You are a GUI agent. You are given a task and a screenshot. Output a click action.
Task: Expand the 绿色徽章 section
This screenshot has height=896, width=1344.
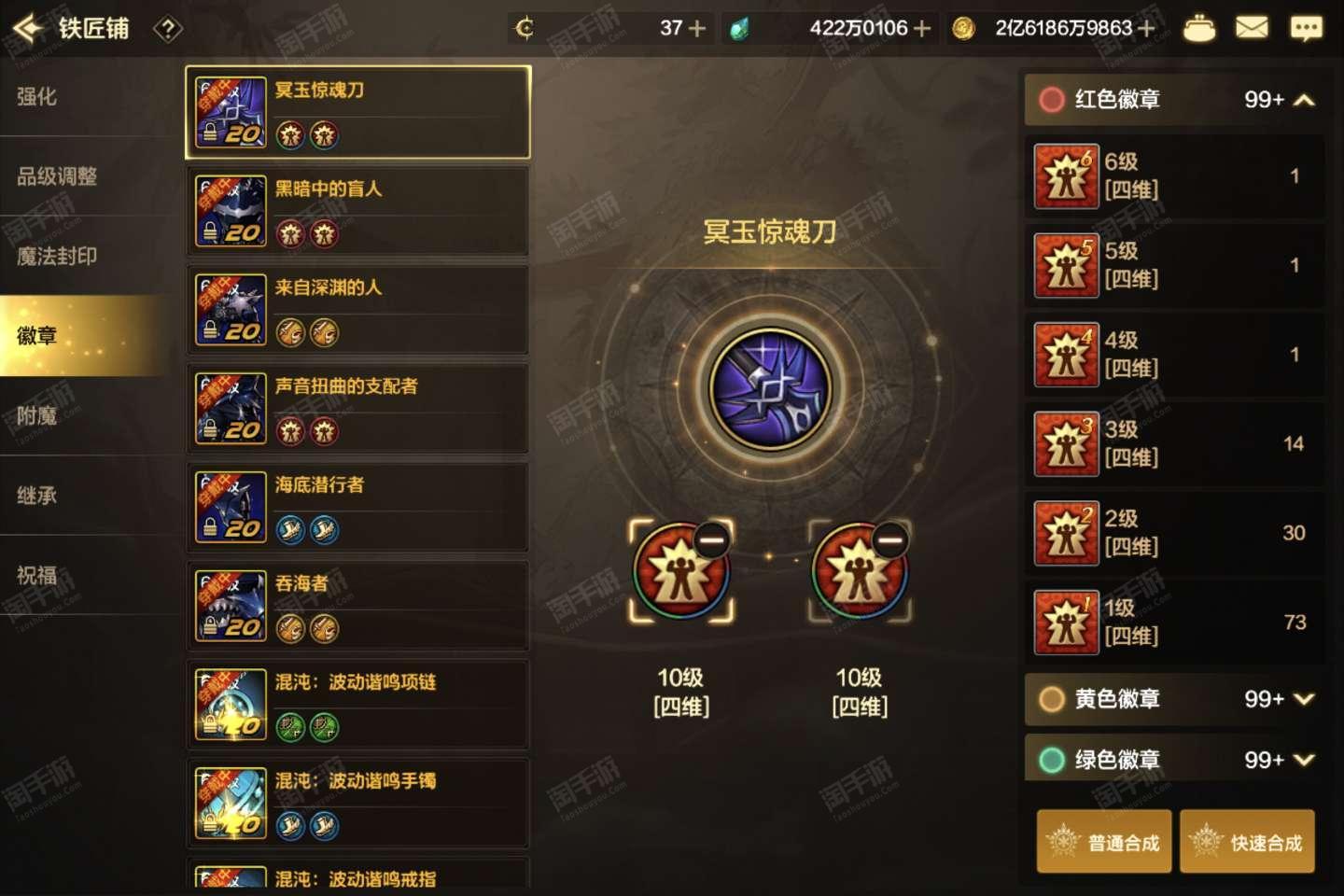pyautogui.click(x=1305, y=760)
